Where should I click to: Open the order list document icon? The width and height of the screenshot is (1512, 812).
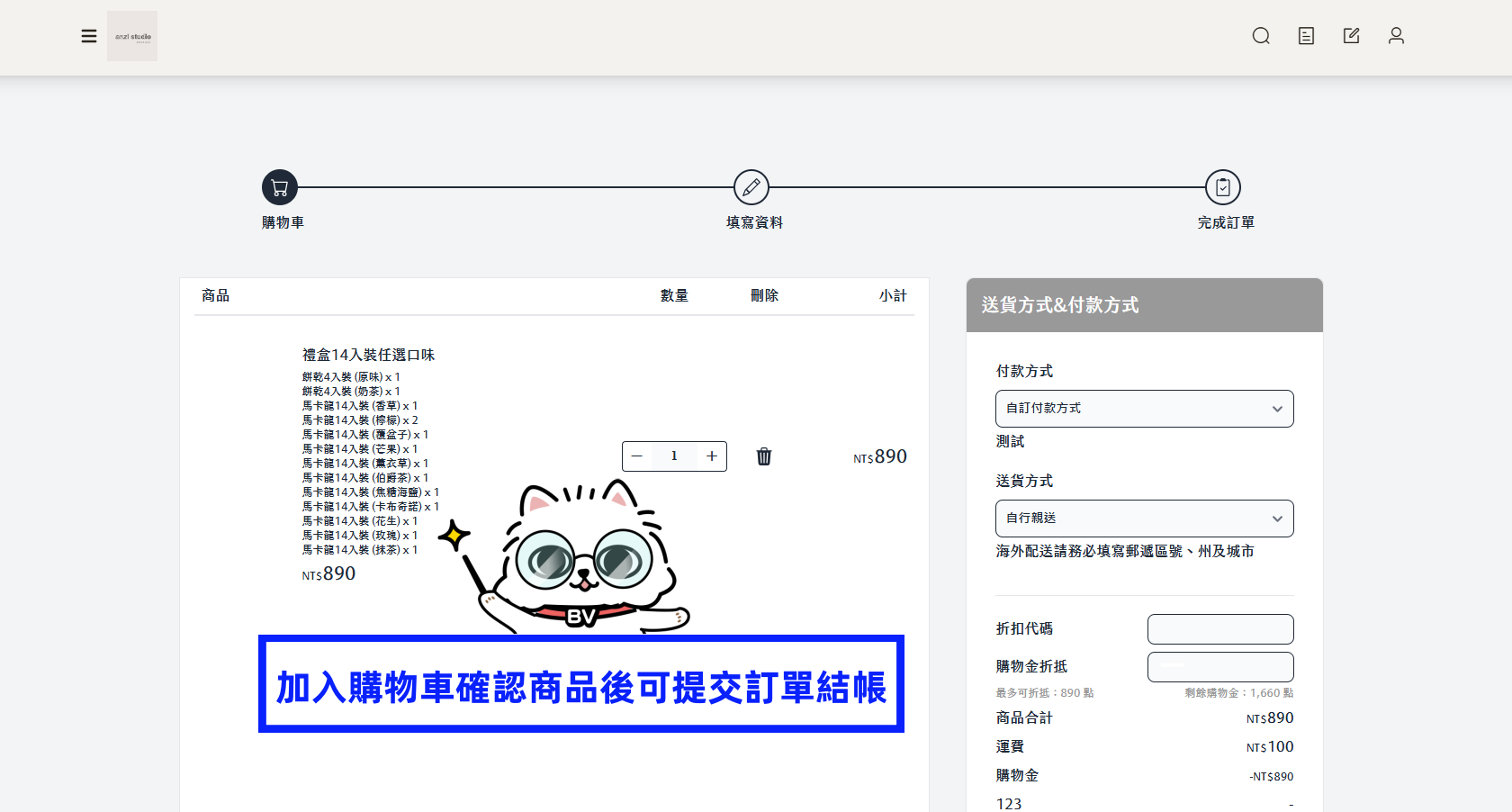click(1306, 36)
